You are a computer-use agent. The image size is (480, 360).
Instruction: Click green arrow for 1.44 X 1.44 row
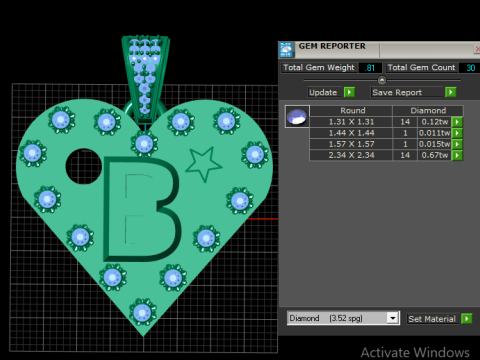pyautogui.click(x=457, y=133)
